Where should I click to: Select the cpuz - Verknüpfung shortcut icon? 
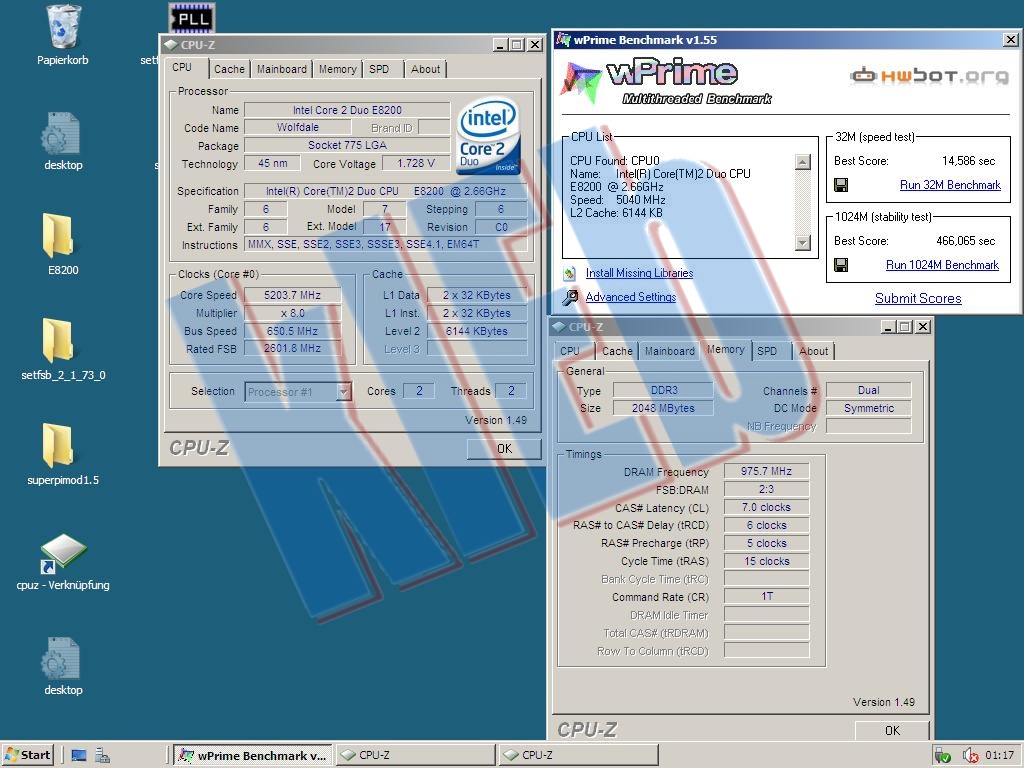tap(63, 552)
